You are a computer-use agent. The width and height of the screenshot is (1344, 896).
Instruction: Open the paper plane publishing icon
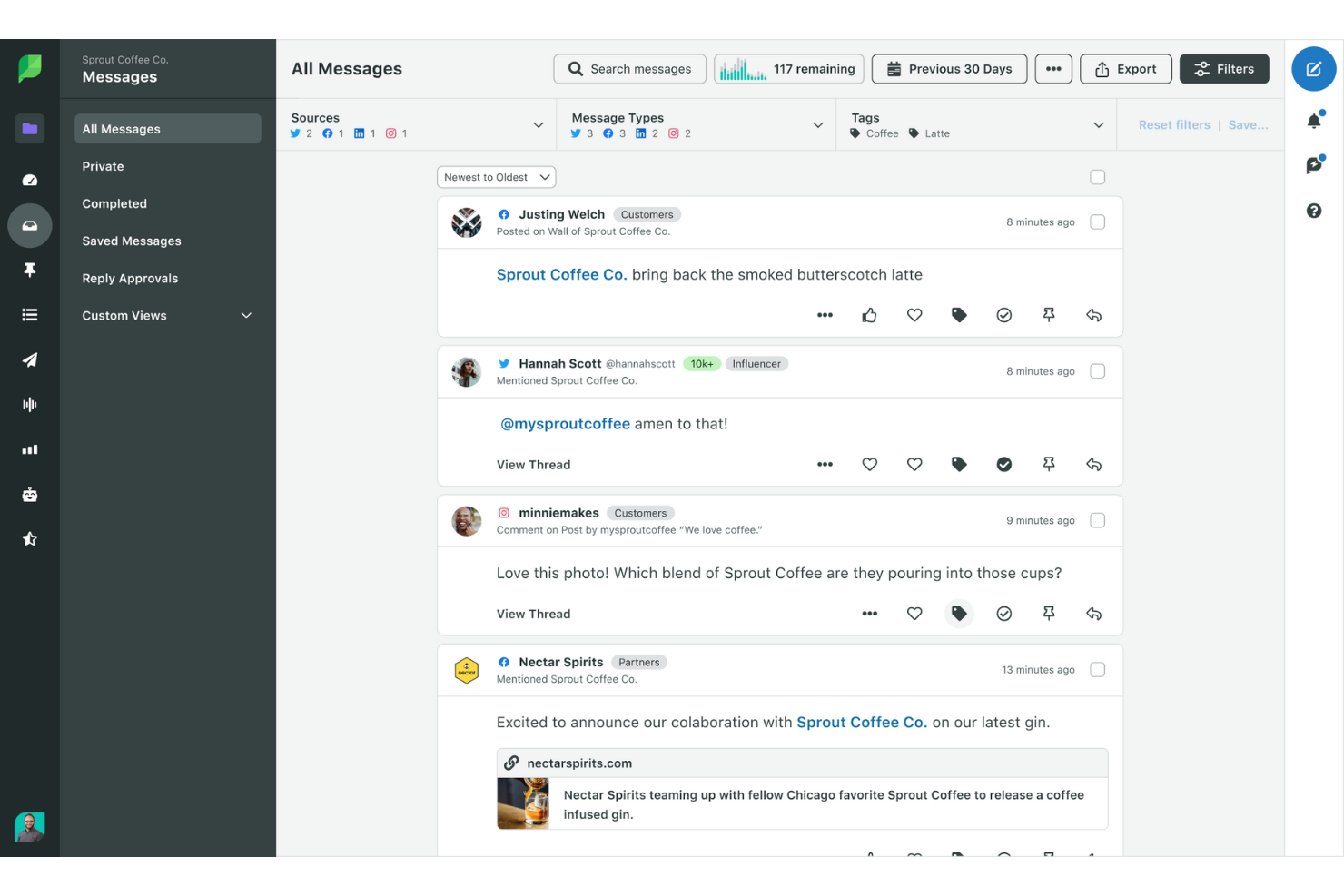tap(30, 359)
